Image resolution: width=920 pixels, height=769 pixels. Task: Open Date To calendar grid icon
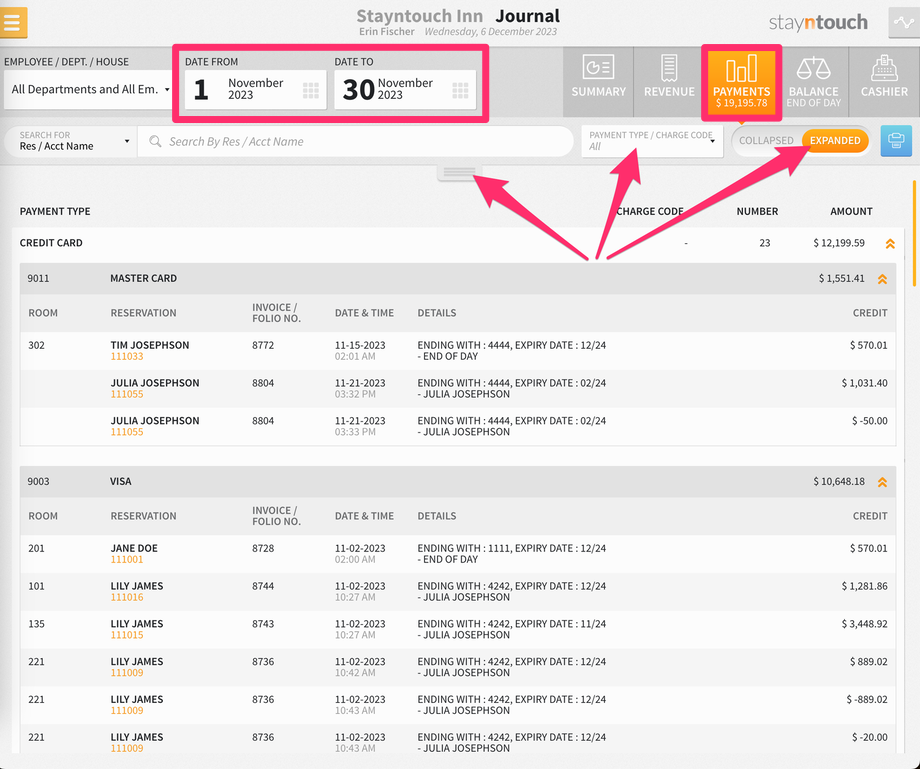[x=460, y=90]
